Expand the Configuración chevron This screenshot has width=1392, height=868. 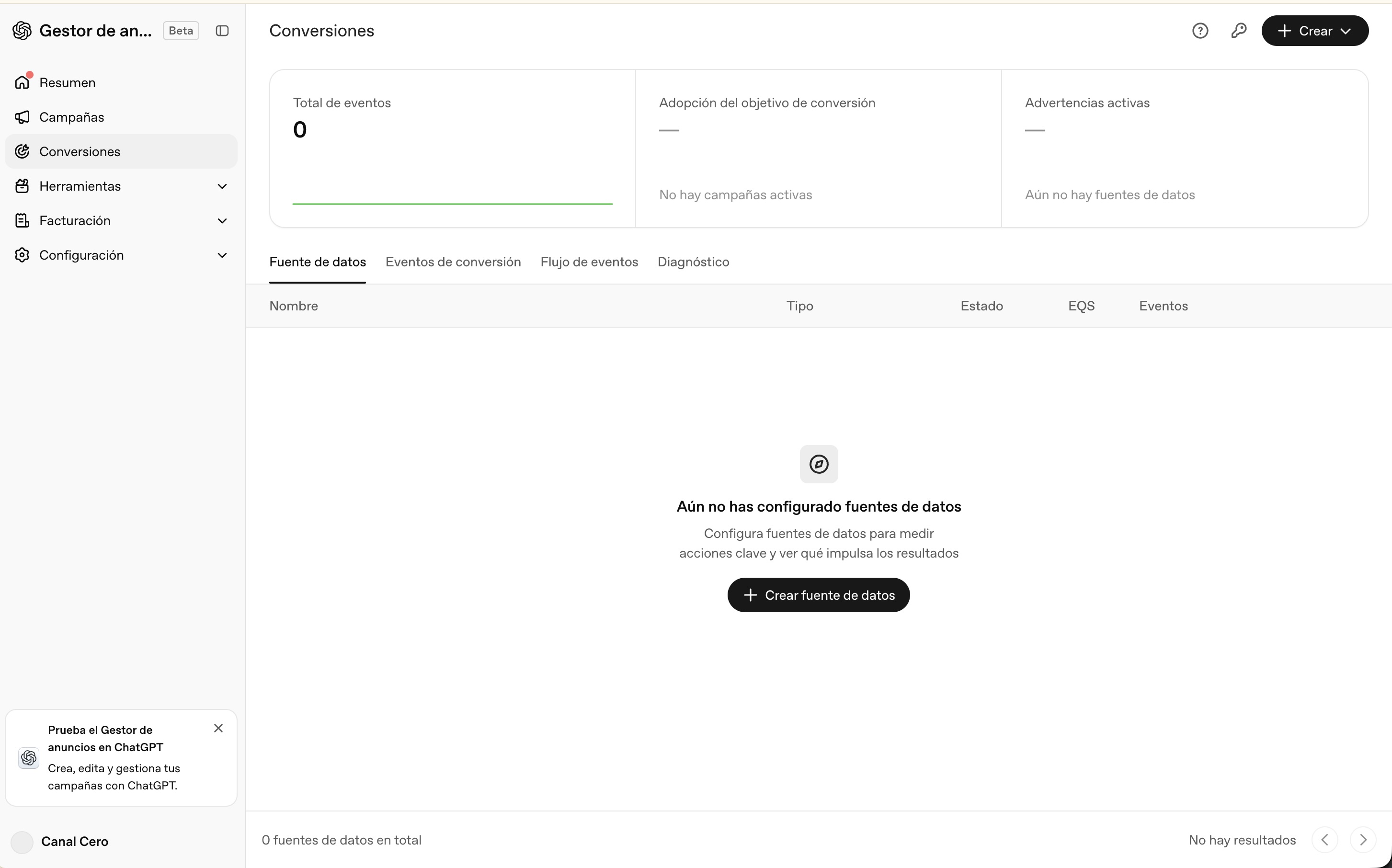tap(222, 255)
